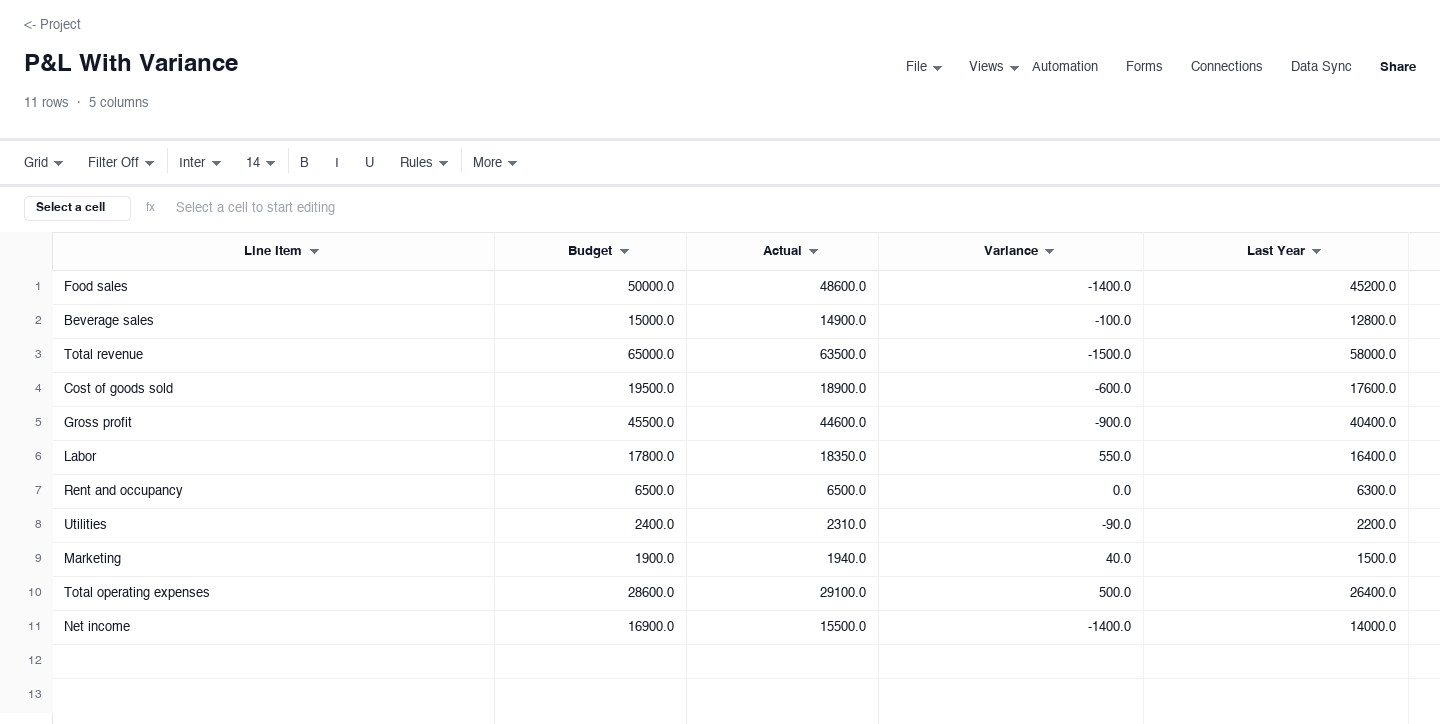Open the Views menu
The width and height of the screenshot is (1440, 724).
[x=994, y=67]
